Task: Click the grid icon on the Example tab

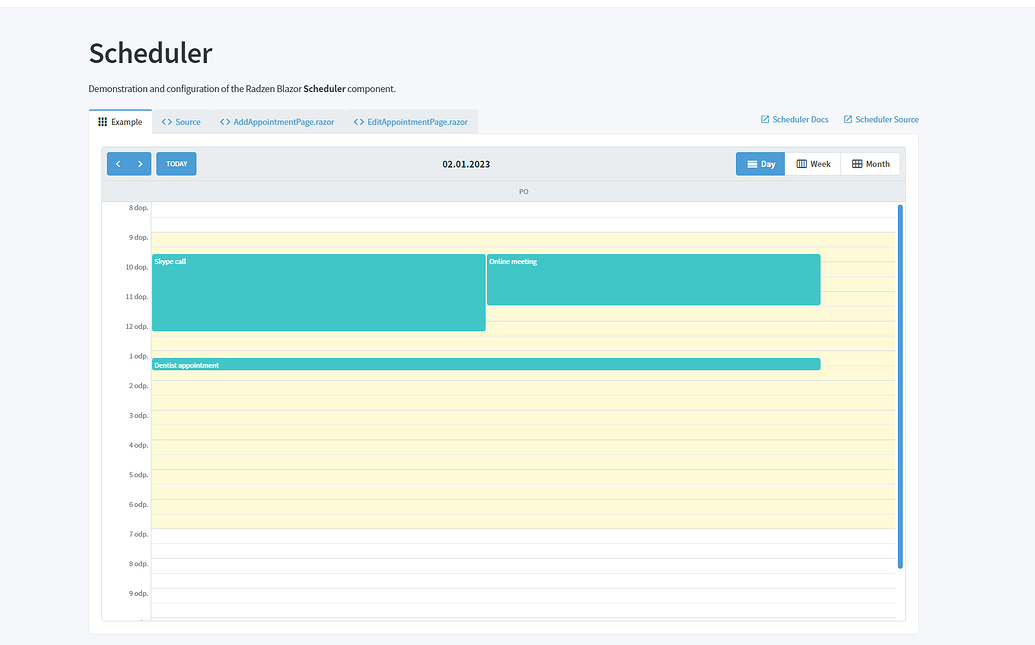Action: tap(103, 121)
